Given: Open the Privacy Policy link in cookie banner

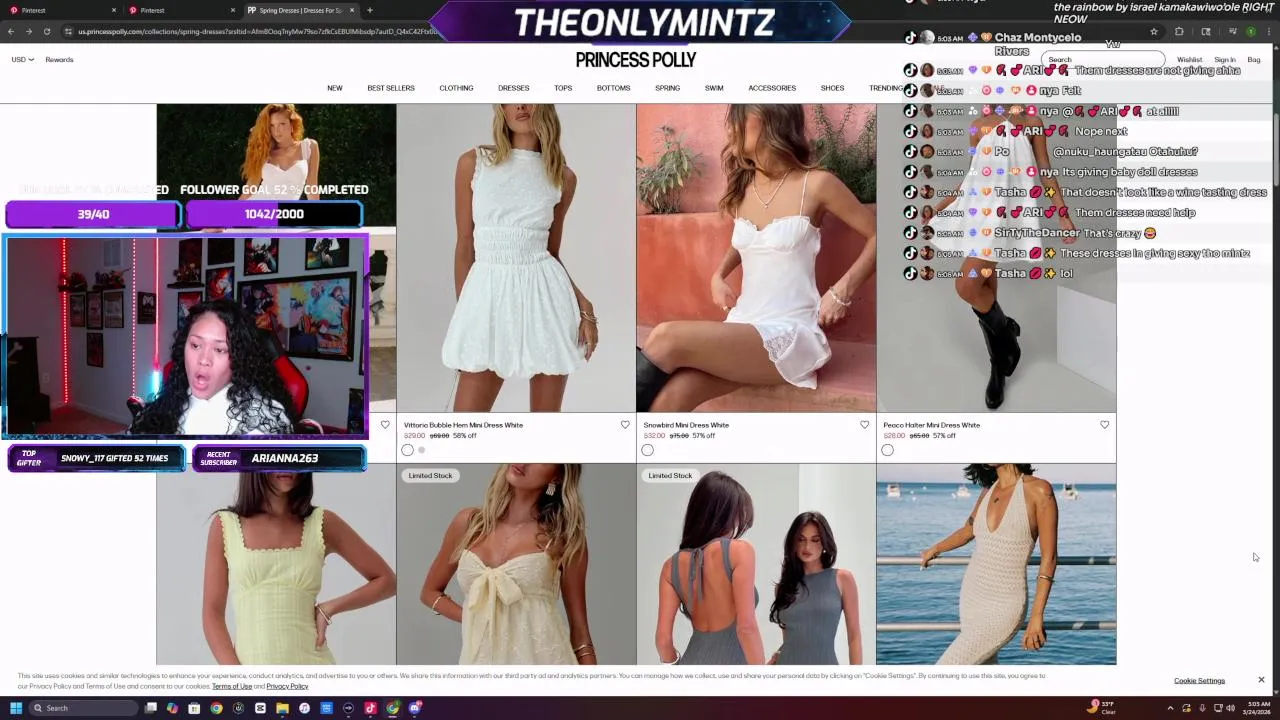Looking at the screenshot, I should [287, 687].
